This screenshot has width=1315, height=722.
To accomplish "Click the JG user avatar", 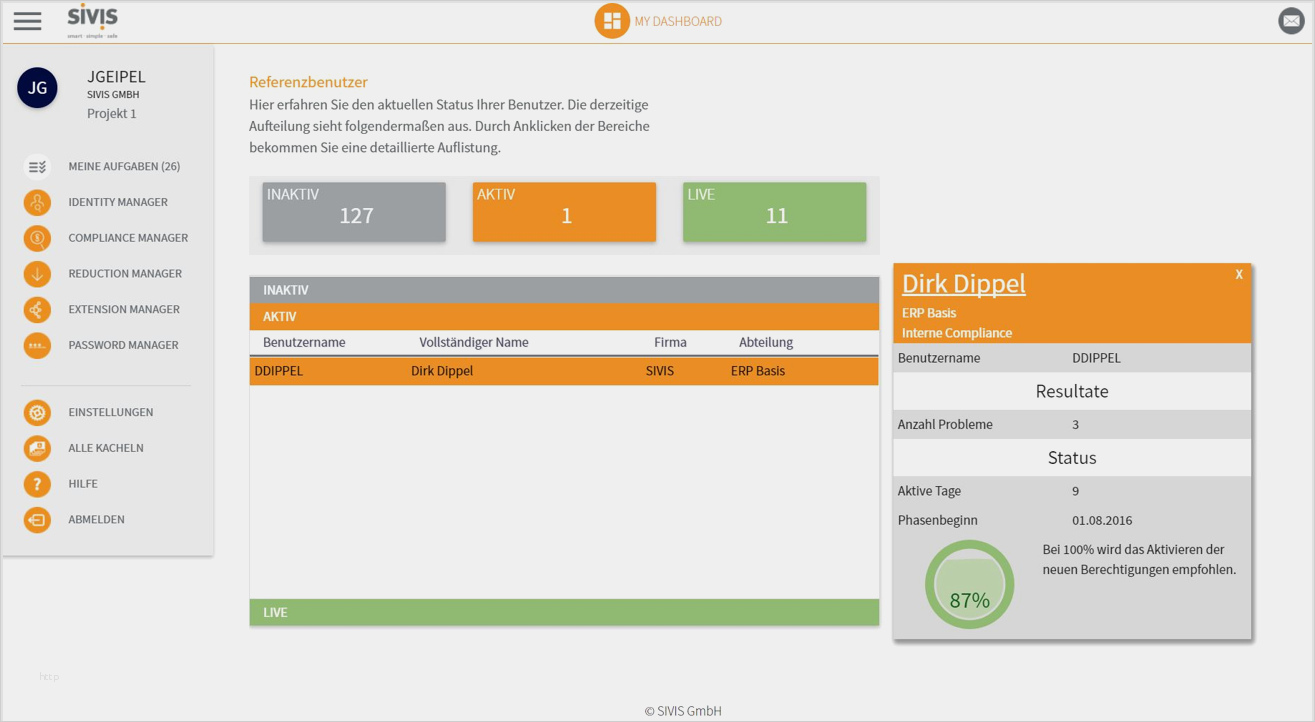I will 37,88.
